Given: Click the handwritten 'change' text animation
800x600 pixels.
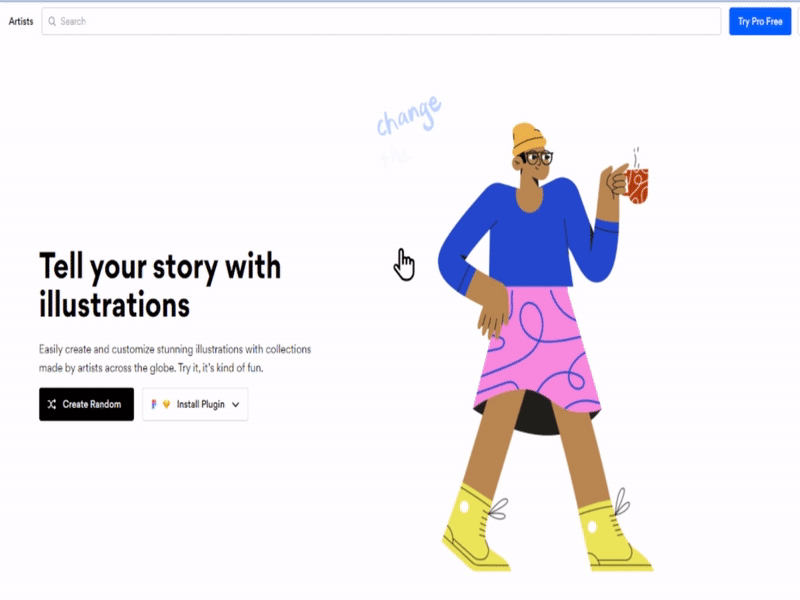Looking at the screenshot, I should 409,116.
